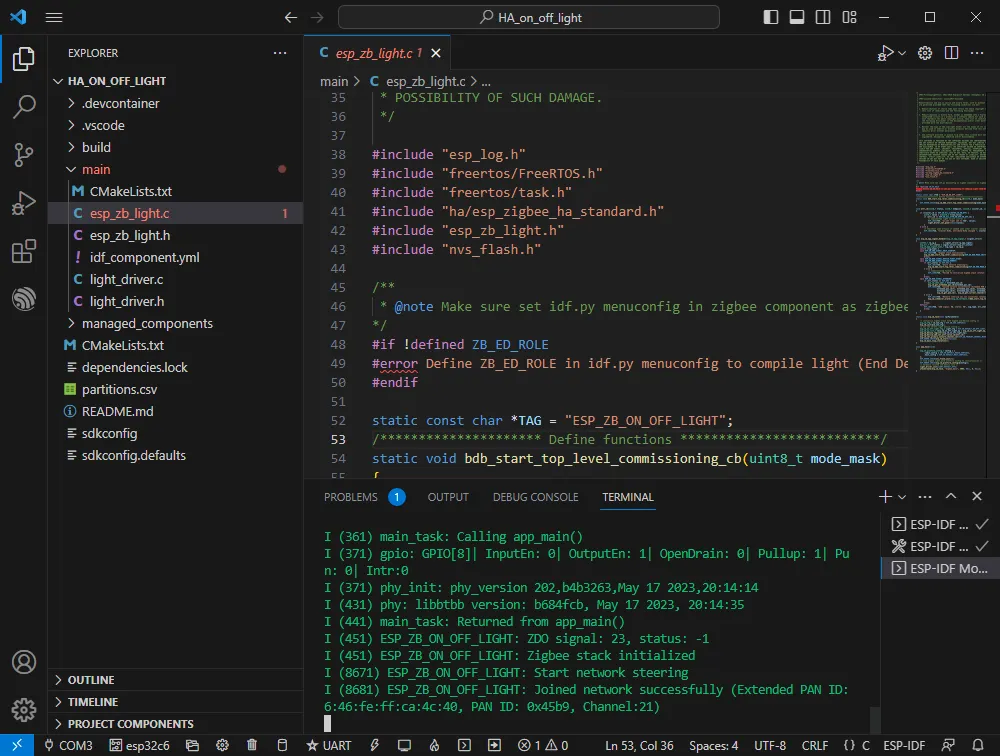Open the ESP-IDF Explorer sidebar icon

24,299
